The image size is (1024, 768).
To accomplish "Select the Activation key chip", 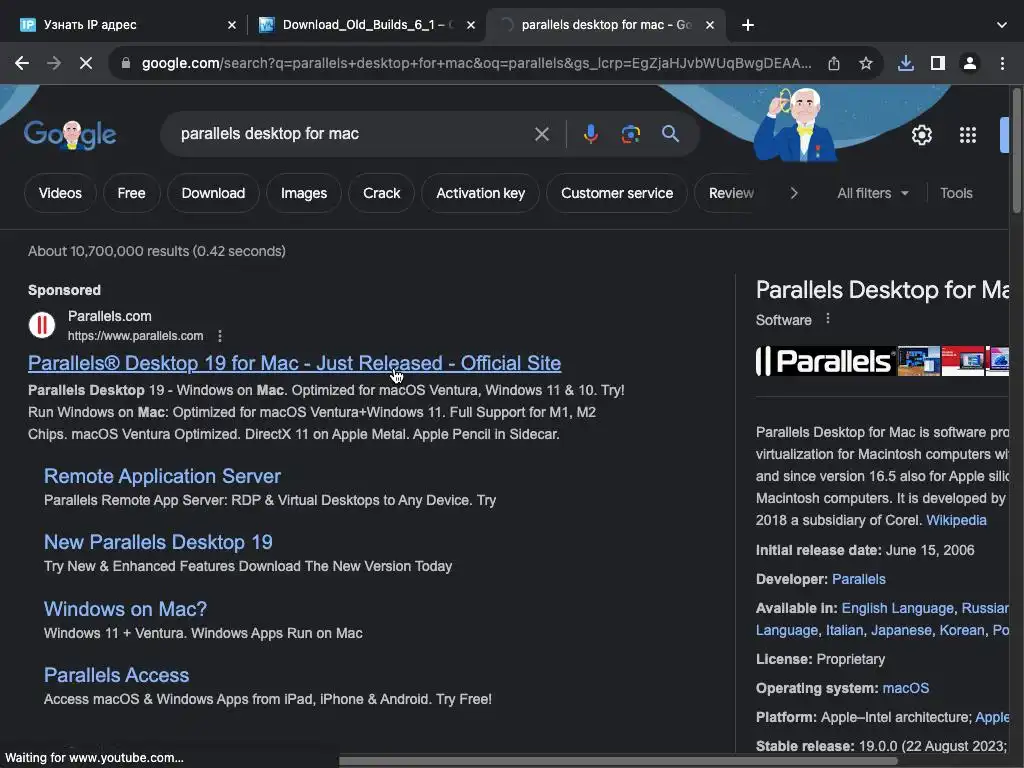I will pos(481,193).
